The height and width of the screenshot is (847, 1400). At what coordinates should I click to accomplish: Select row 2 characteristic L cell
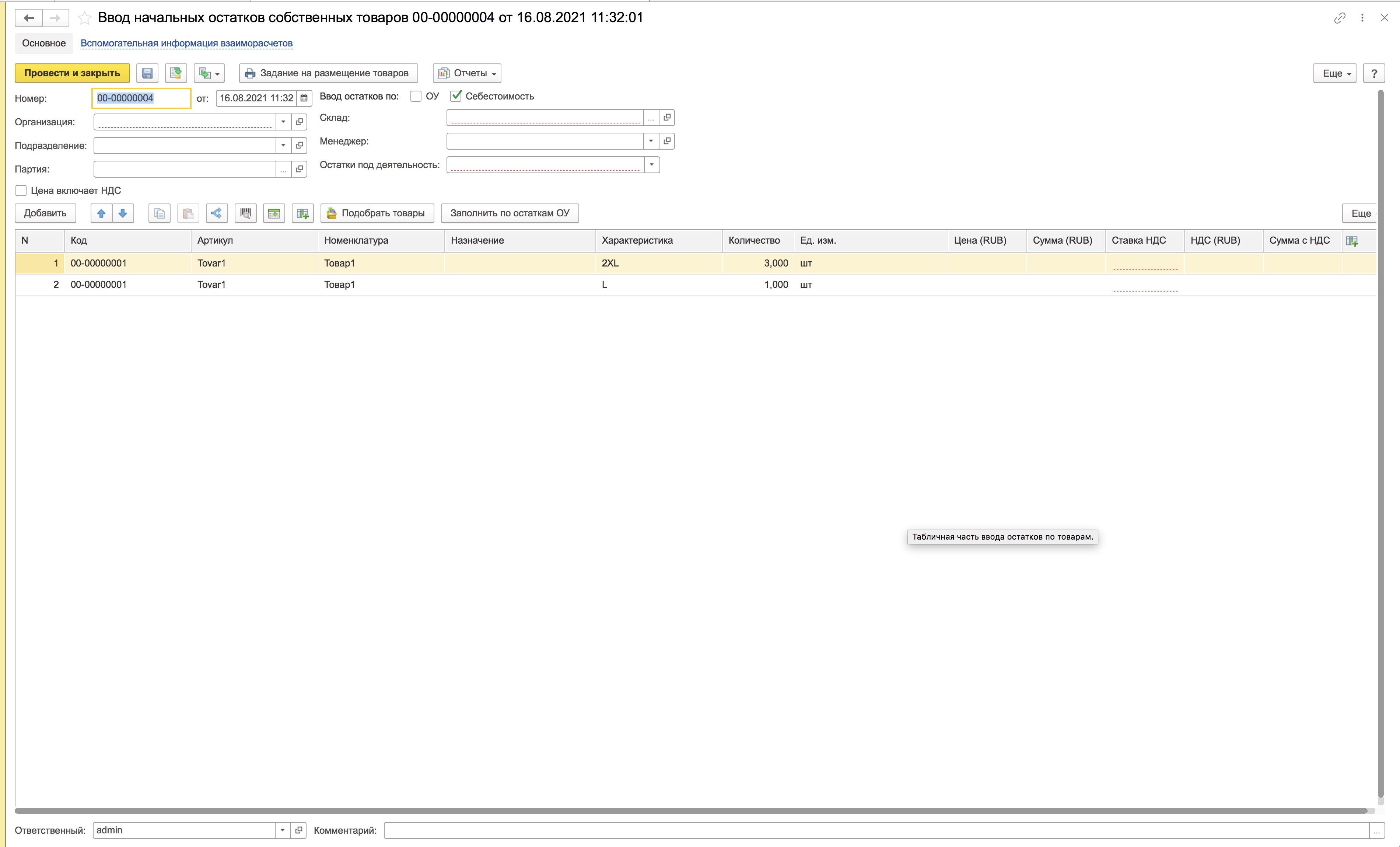[x=659, y=284]
